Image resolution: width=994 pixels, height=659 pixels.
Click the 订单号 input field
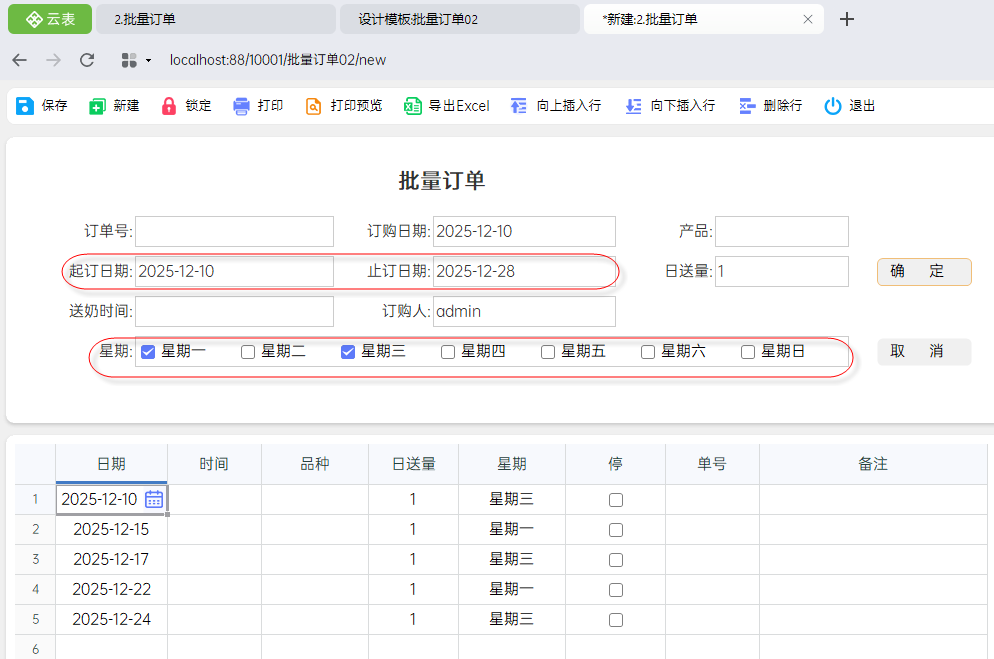coord(234,231)
